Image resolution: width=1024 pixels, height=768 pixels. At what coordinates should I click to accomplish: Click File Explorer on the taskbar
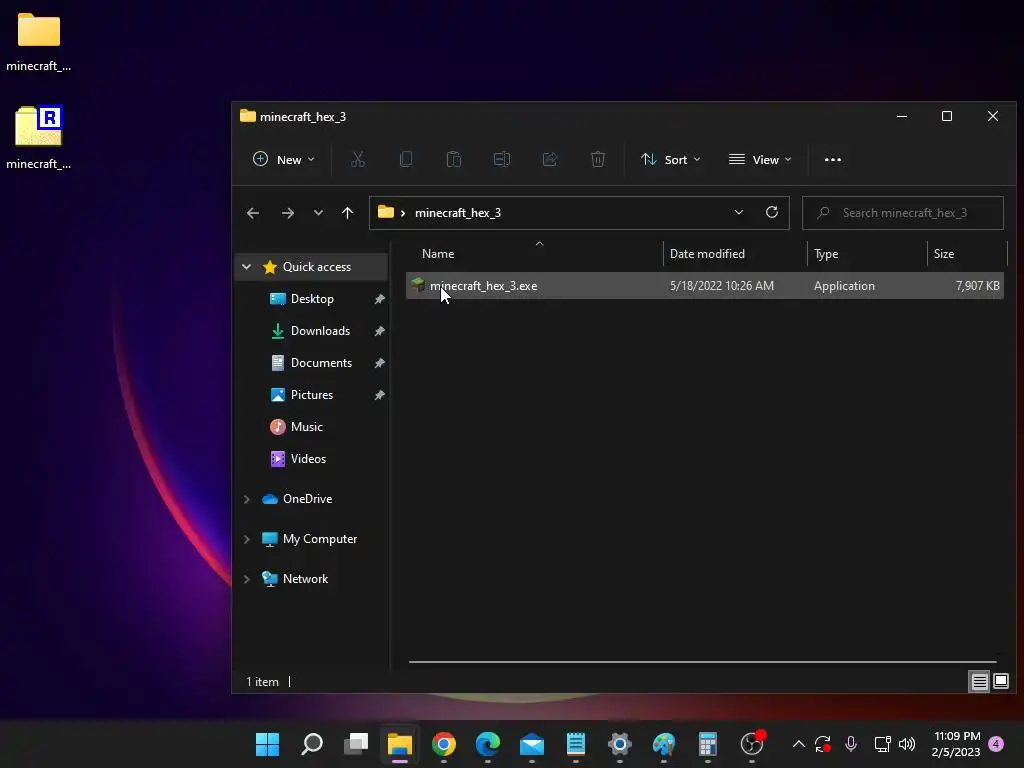400,744
